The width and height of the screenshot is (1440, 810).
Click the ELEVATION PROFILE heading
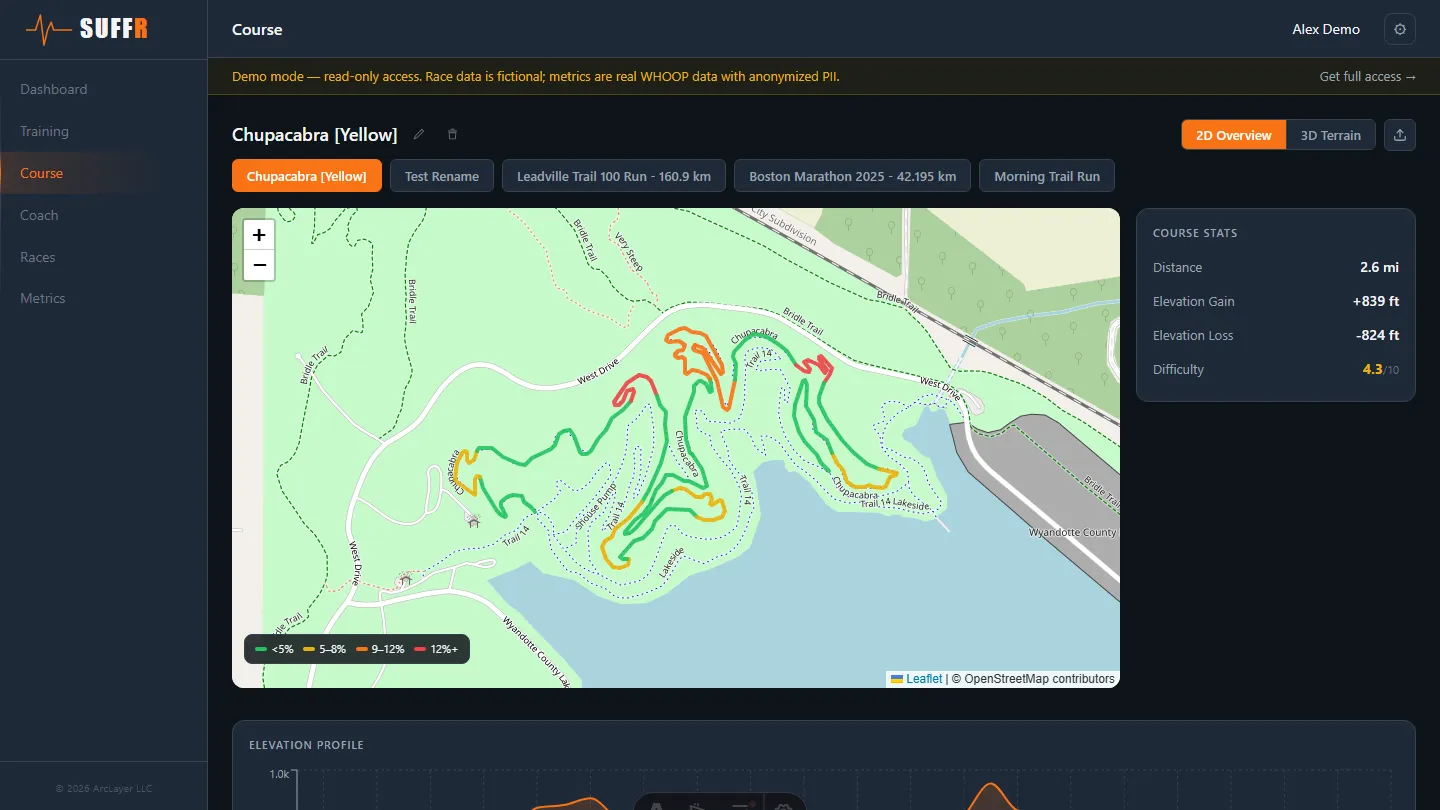click(306, 745)
